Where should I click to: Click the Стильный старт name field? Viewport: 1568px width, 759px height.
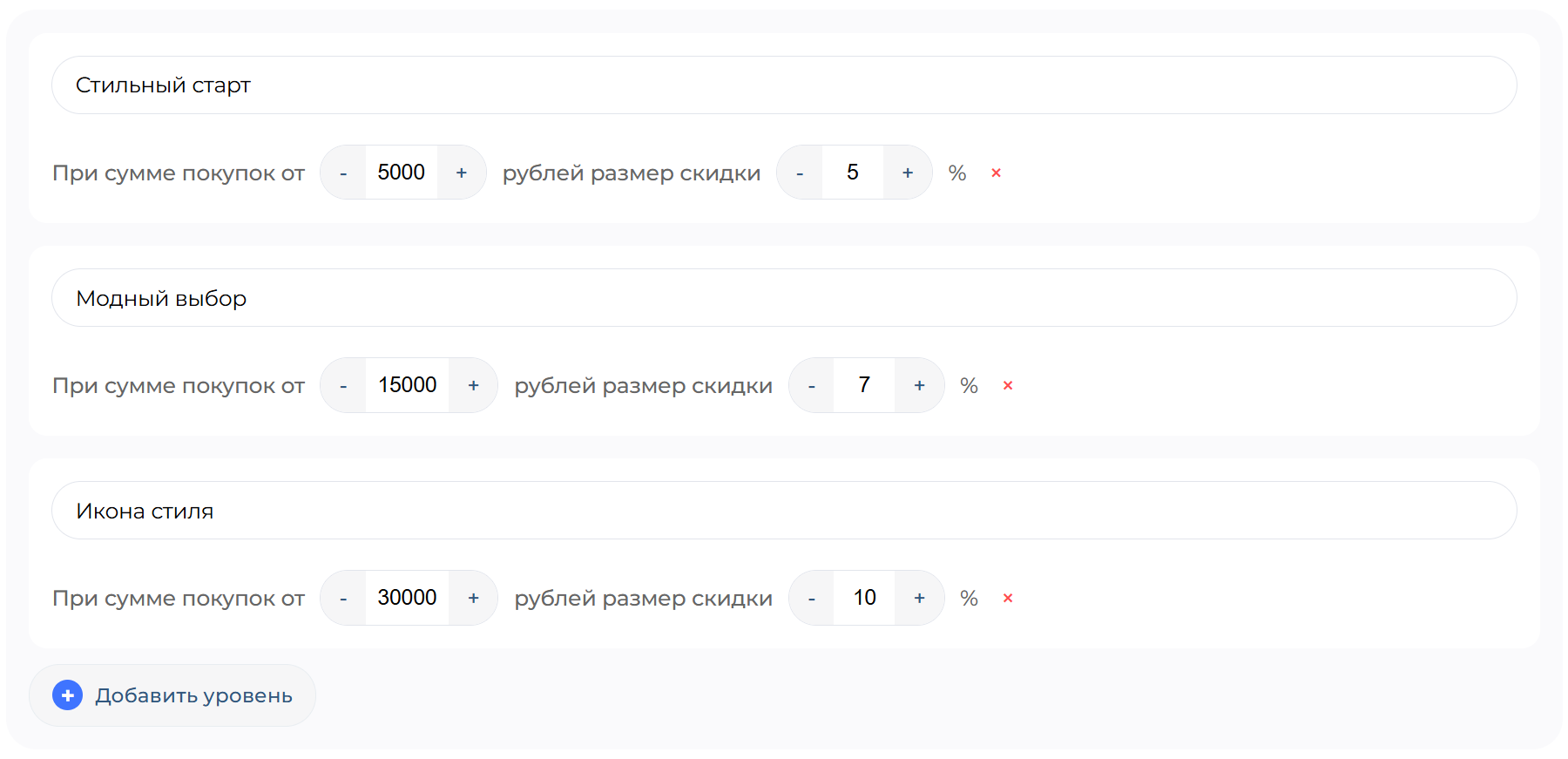784,85
